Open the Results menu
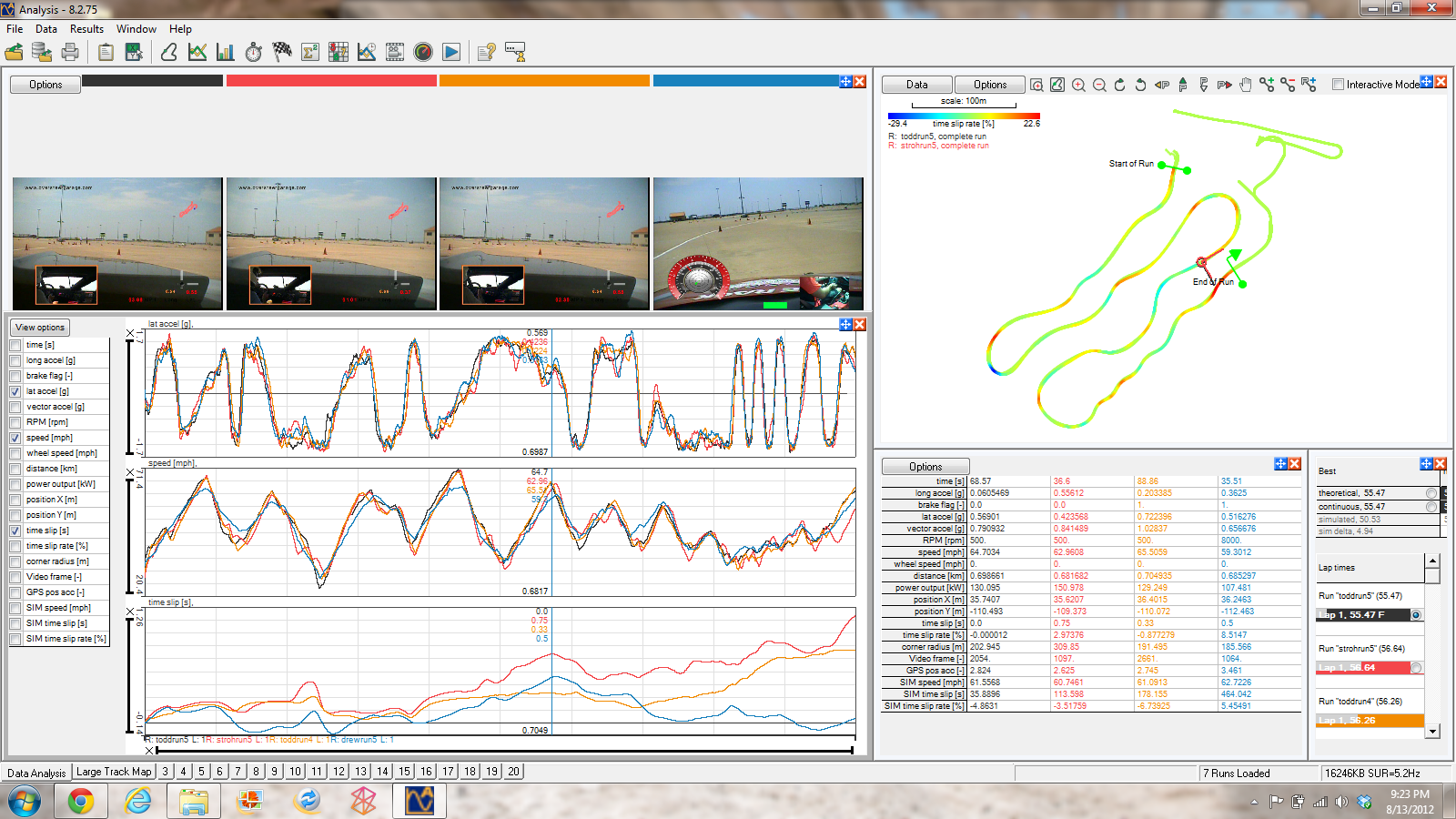The width and height of the screenshot is (1456, 819). tap(86, 29)
